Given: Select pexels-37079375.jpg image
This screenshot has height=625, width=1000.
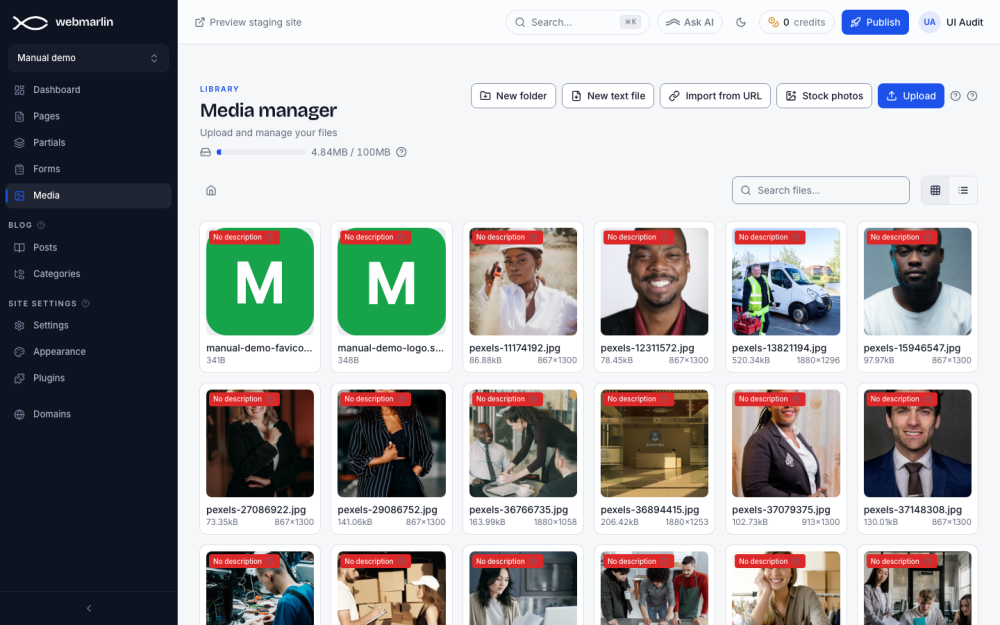Looking at the screenshot, I should click(786, 443).
